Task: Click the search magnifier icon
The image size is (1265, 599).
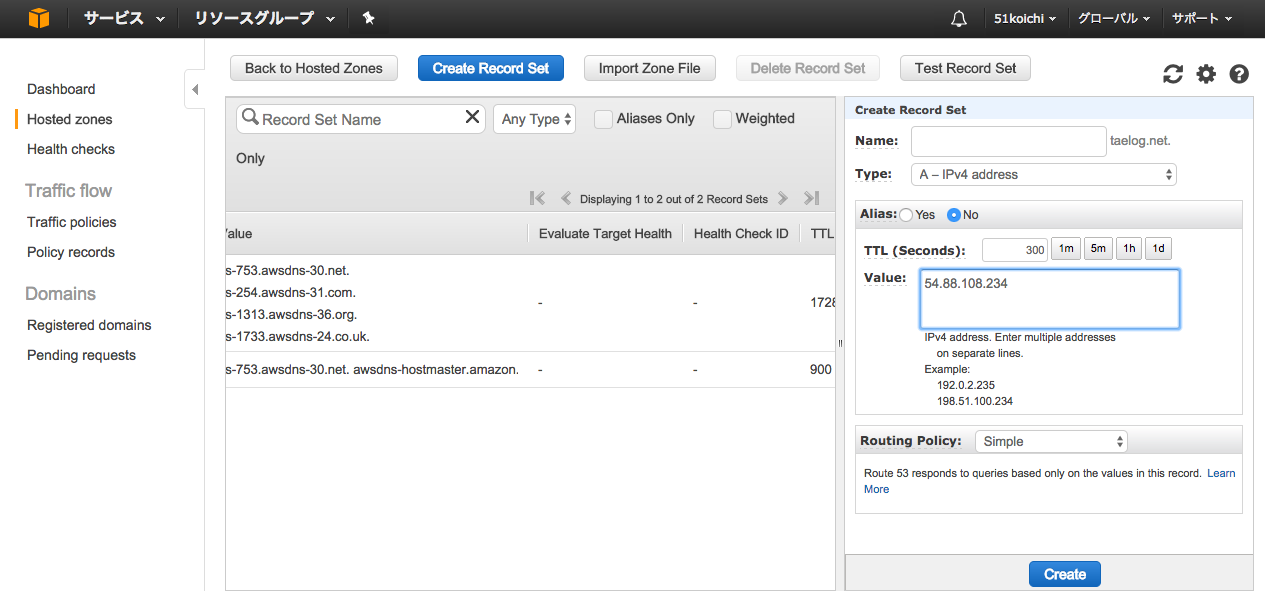Action: pos(250,118)
